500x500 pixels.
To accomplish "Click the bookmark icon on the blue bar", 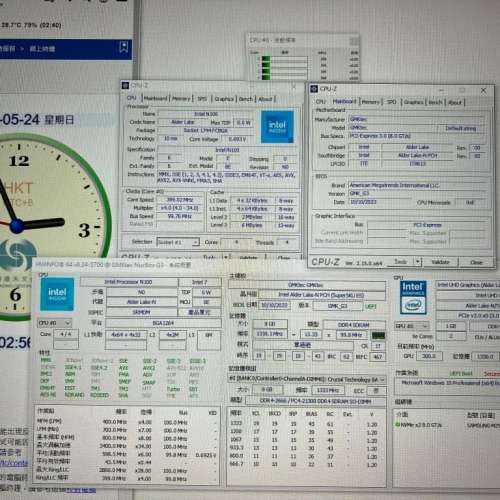I will tap(124, 47).
